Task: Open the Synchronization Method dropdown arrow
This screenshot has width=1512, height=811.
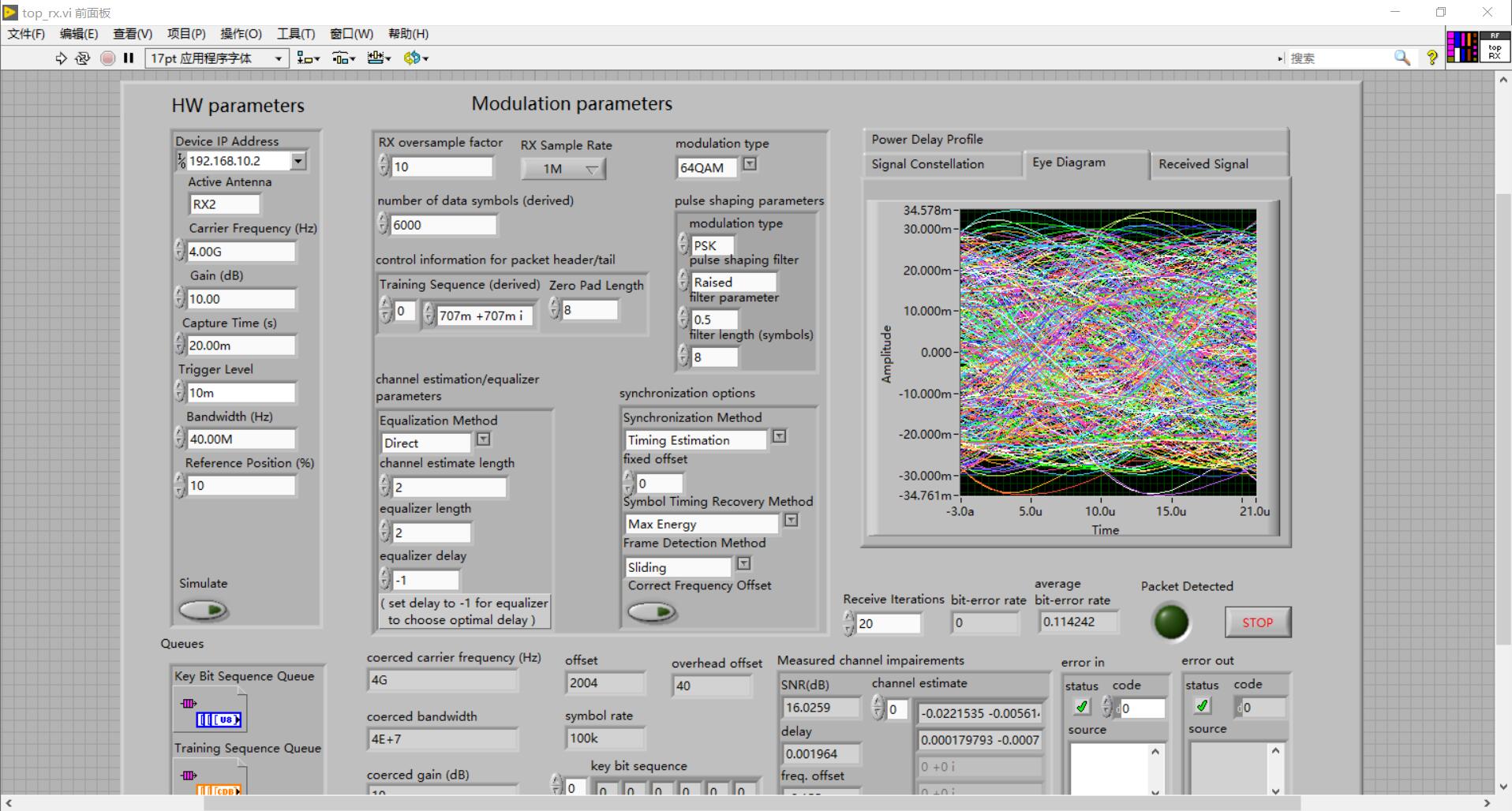Action: tap(779, 436)
